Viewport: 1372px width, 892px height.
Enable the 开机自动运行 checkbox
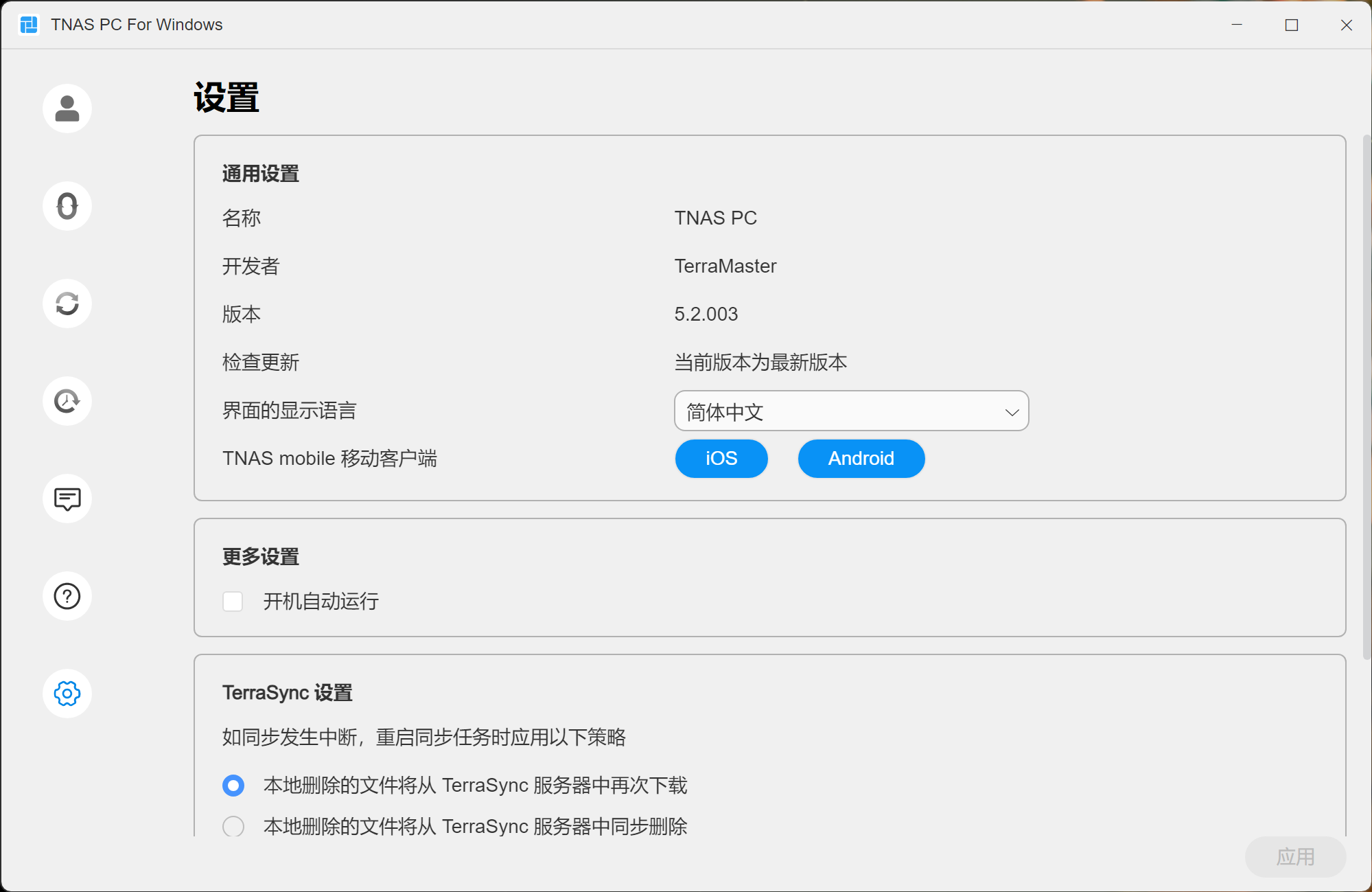(233, 602)
